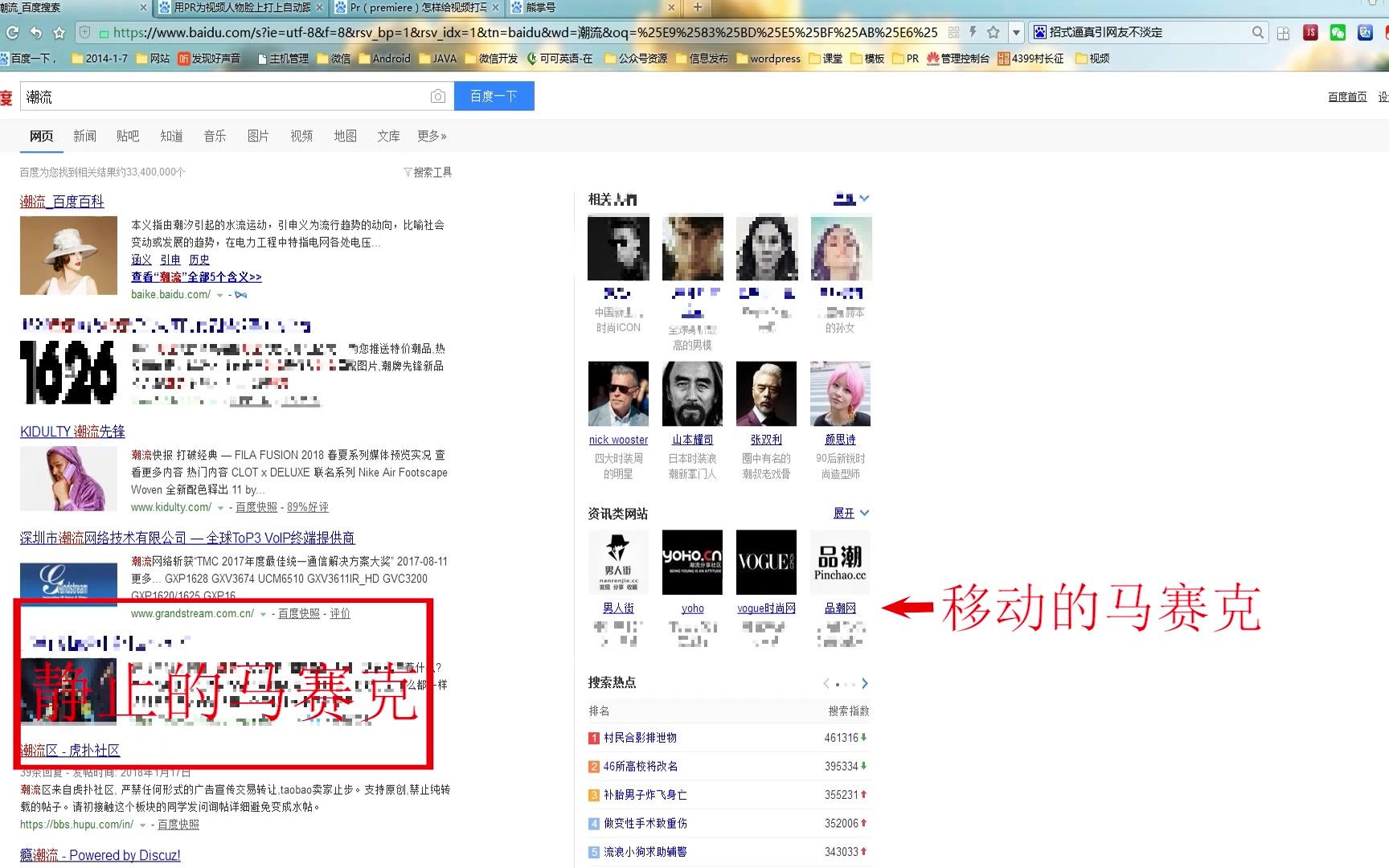Click the 百度一下 search button
The width and height of the screenshot is (1389, 868).
click(x=494, y=96)
